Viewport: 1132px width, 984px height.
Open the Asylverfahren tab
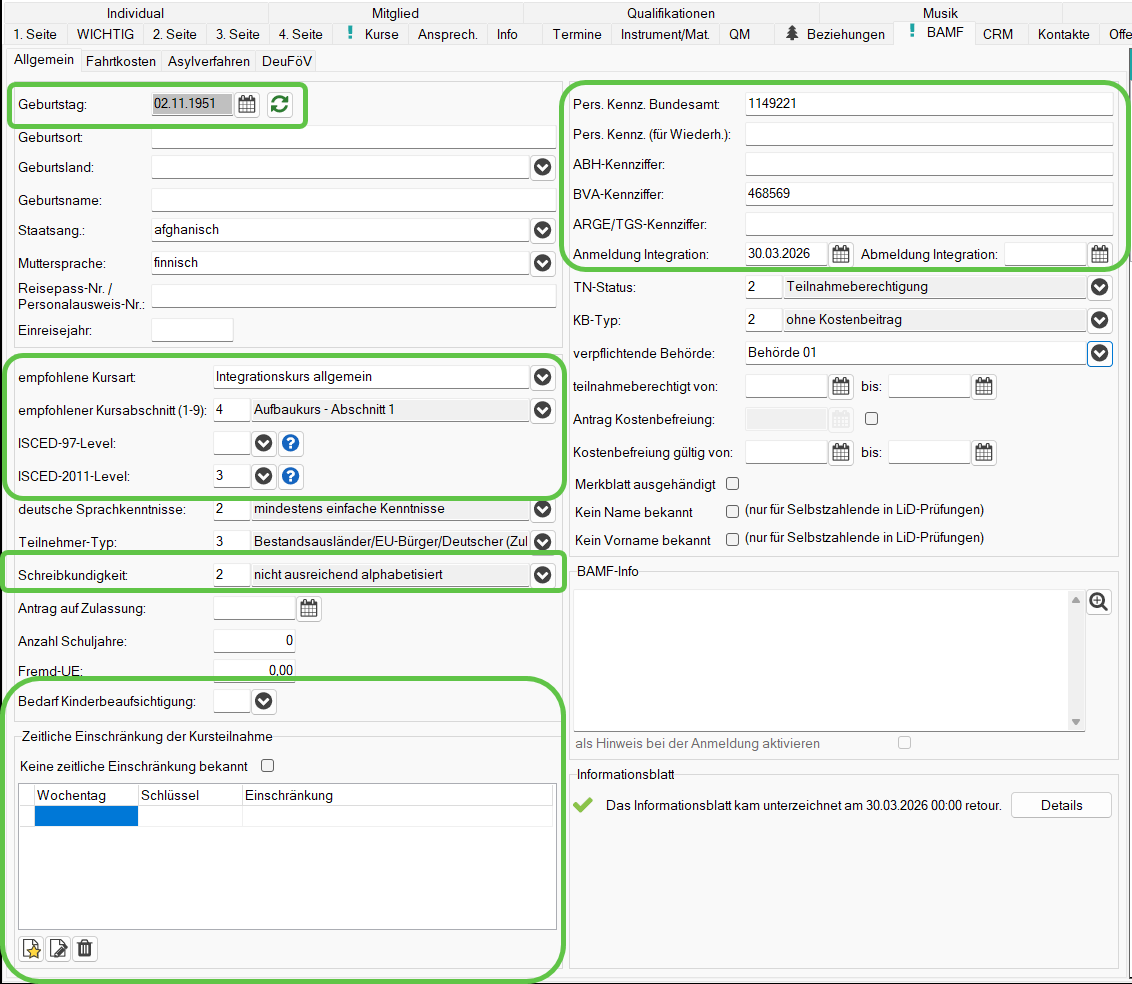click(209, 61)
